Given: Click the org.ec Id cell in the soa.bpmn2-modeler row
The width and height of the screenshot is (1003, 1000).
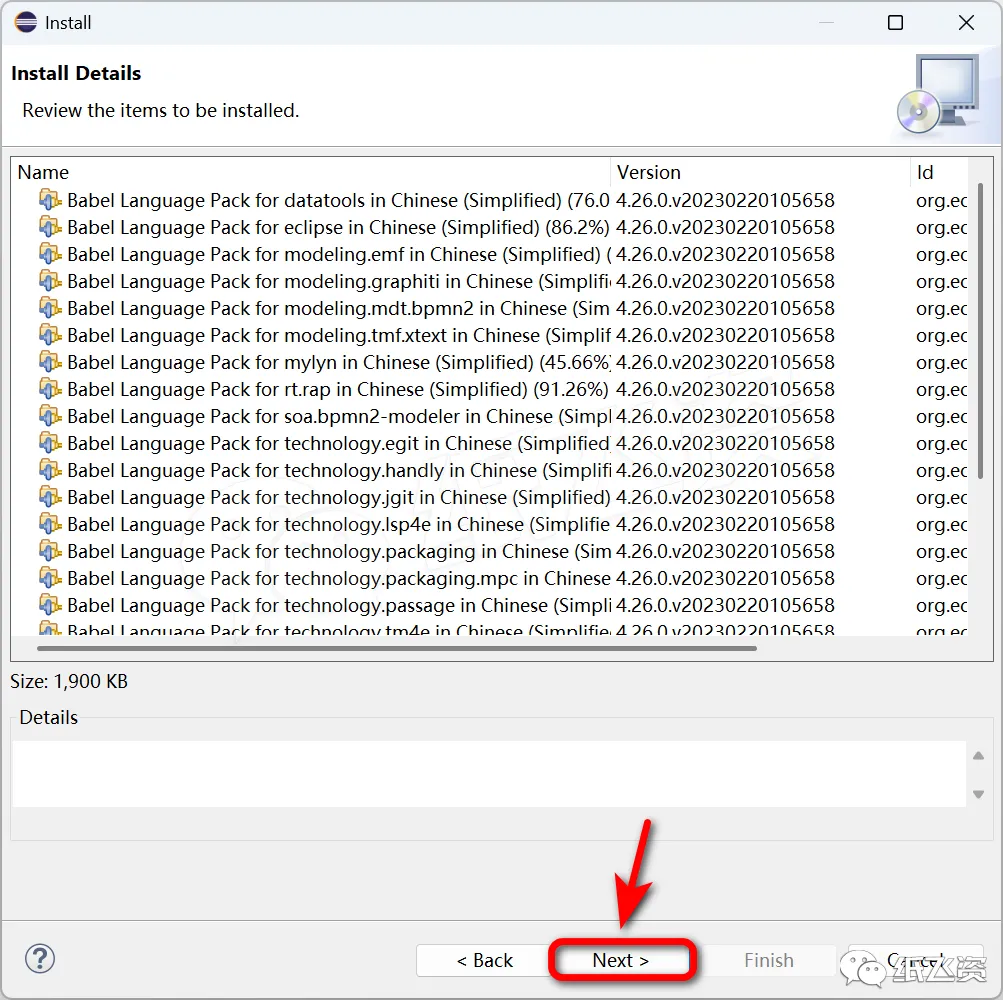Looking at the screenshot, I should [x=941, y=416].
